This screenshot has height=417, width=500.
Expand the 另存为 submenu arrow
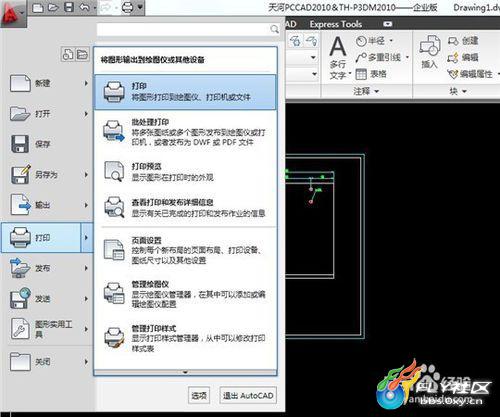(86, 175)
